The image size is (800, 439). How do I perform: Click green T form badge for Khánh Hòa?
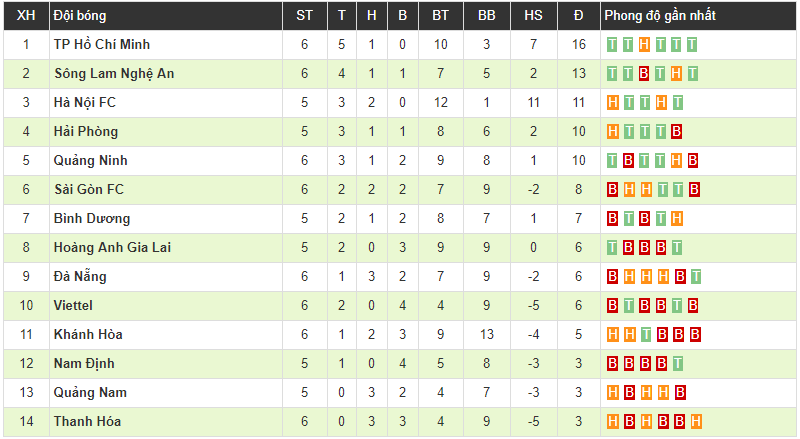pyautogui.click(x=645, y=335)
